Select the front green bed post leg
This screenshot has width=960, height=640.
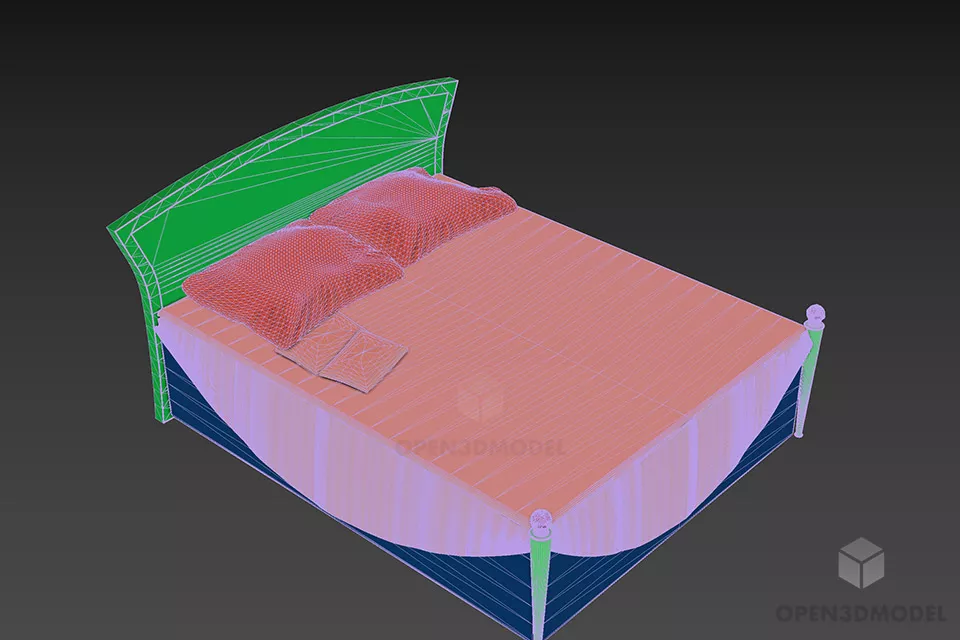pyautogui.click(x=540, y=588)
